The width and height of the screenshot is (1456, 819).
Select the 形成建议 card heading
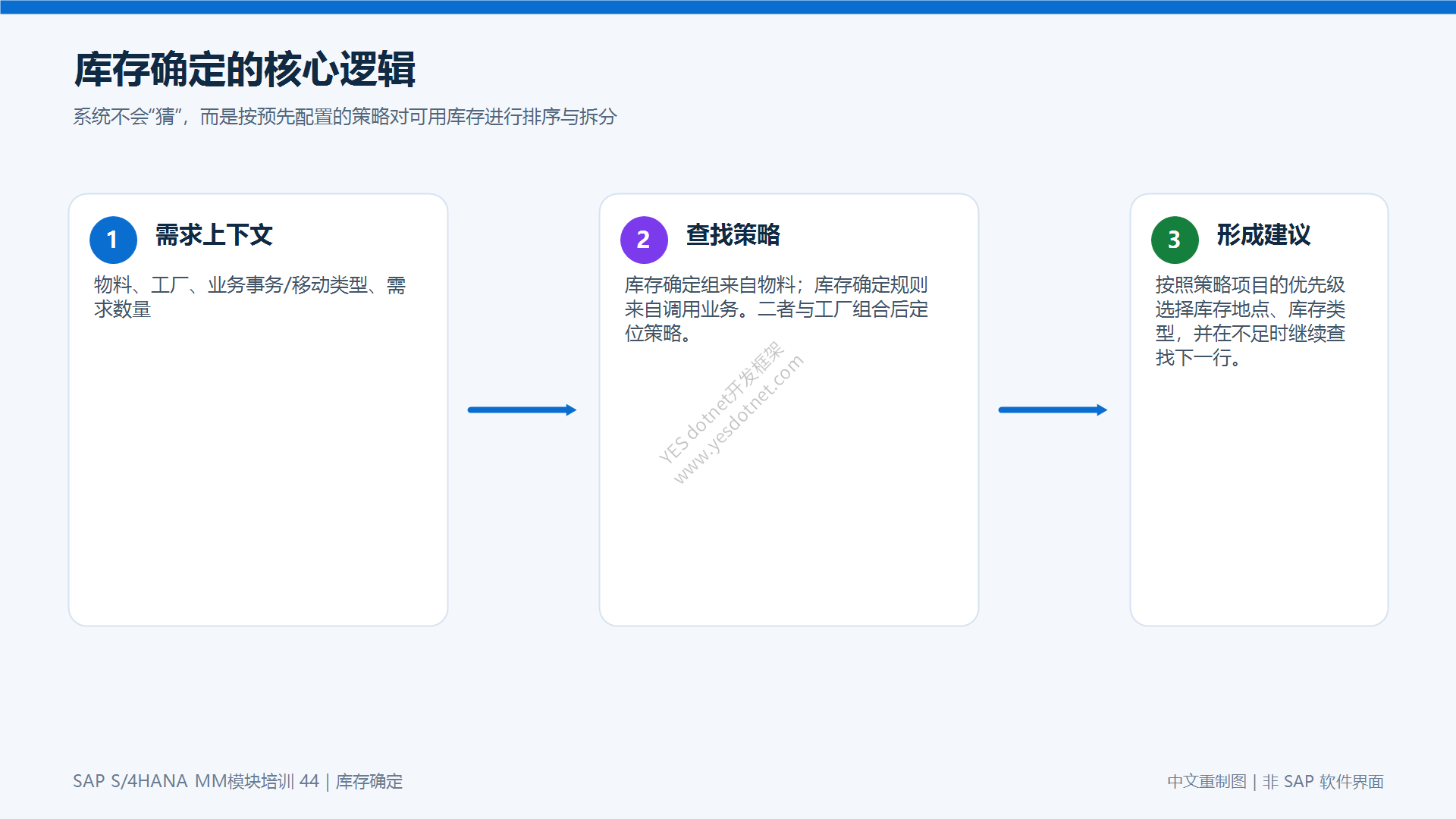(x=1264, y=235)
